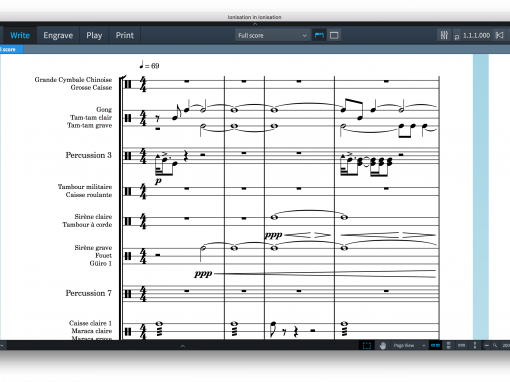Select the hand pan tool
The width and height of the screenshot is (510, 382).
coord(383,345)
